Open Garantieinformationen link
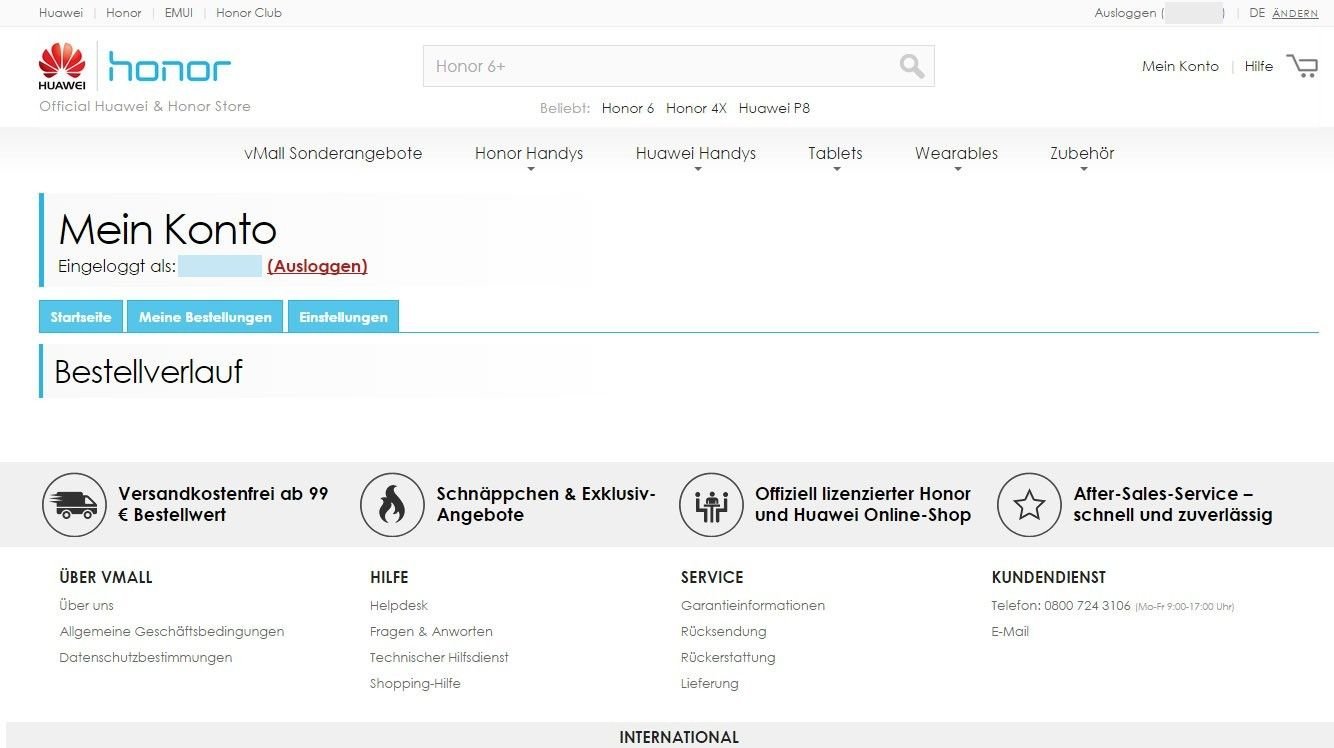1334x748 pixels. (753, 605)
